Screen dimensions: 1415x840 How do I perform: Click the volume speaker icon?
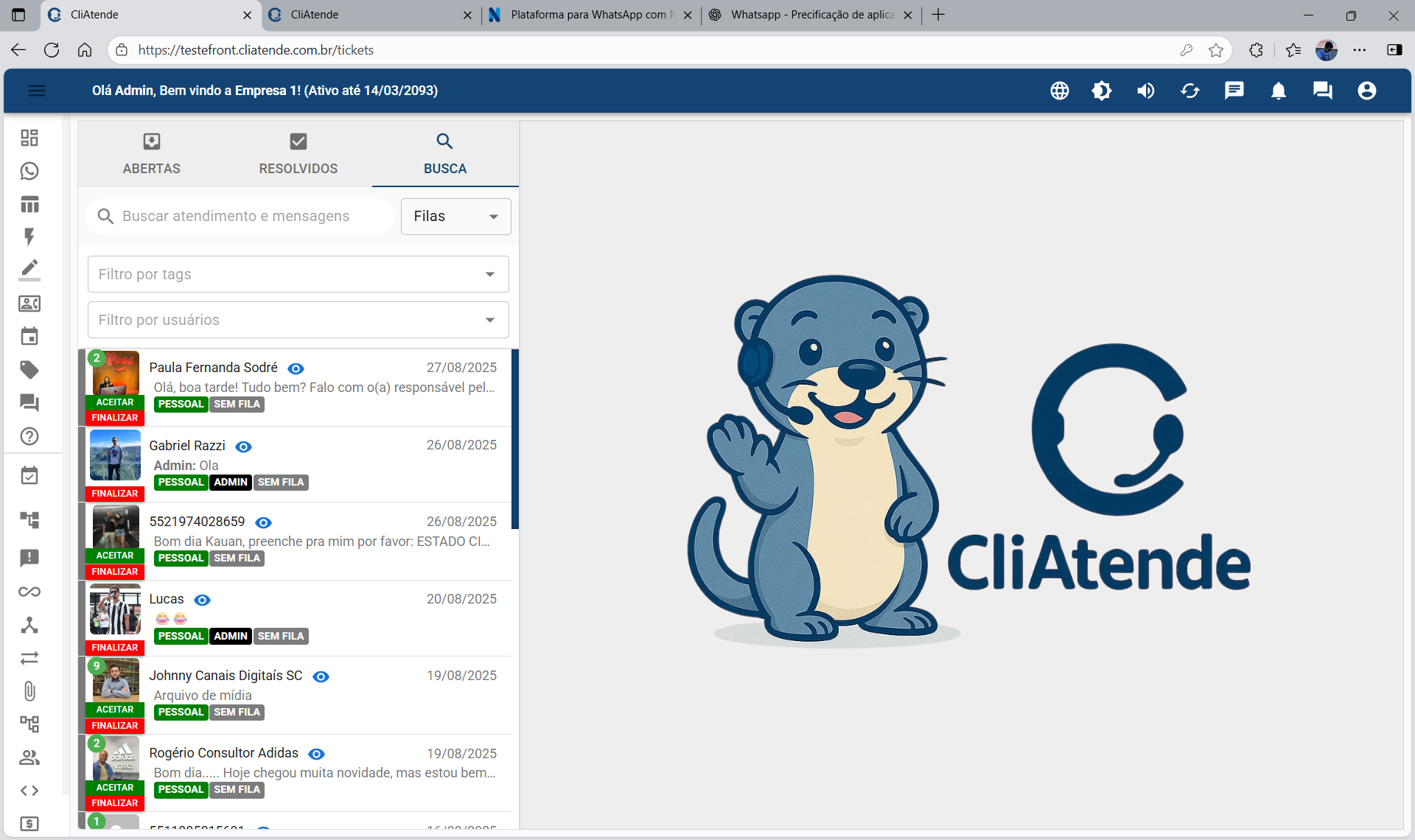tap(1146, 91)
